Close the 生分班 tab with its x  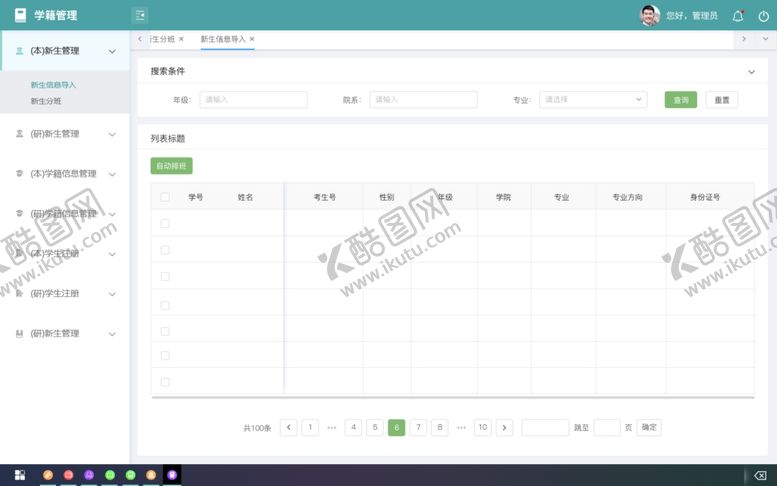point(181,39)
